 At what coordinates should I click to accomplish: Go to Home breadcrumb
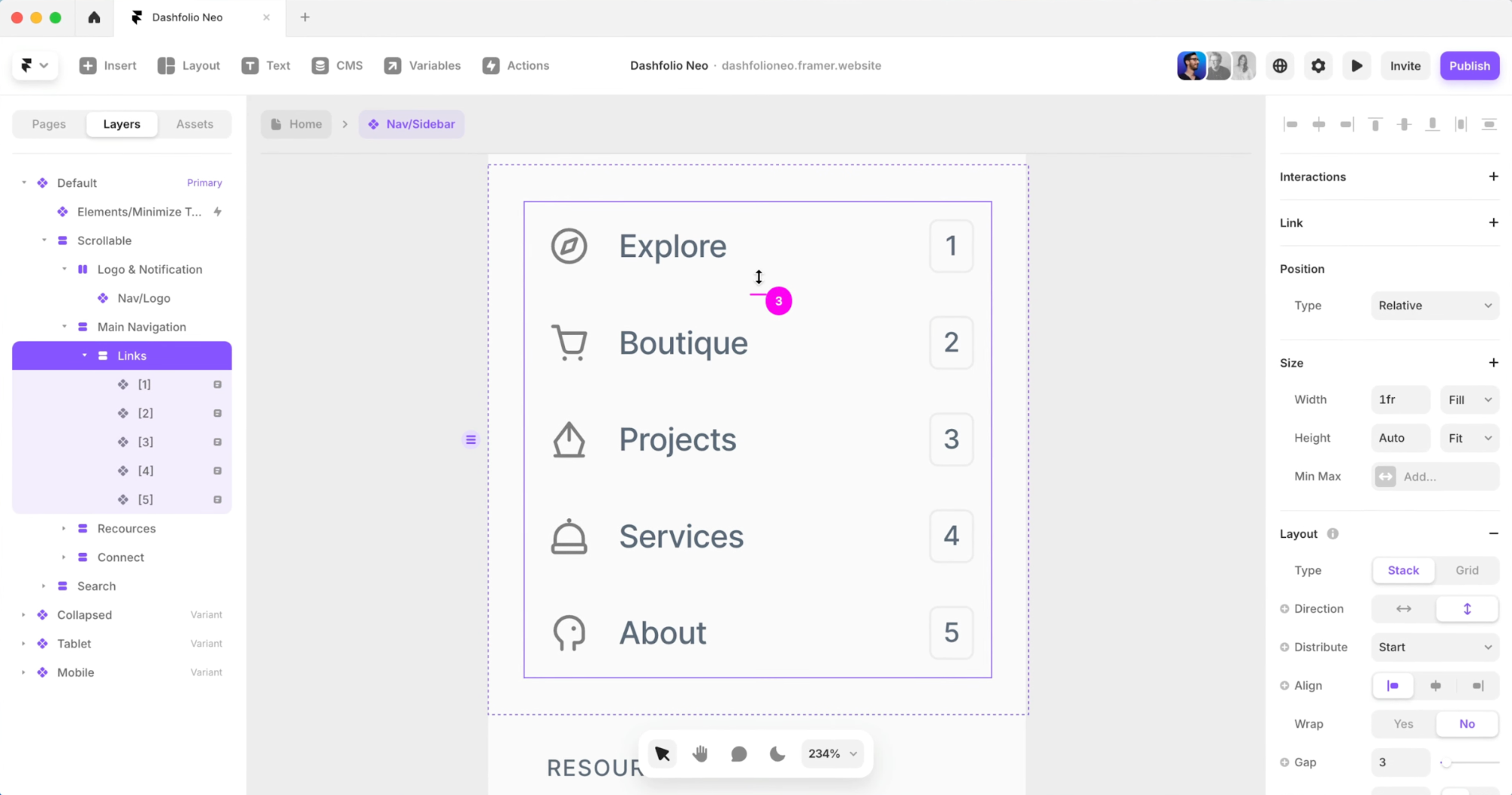(297, 124)
